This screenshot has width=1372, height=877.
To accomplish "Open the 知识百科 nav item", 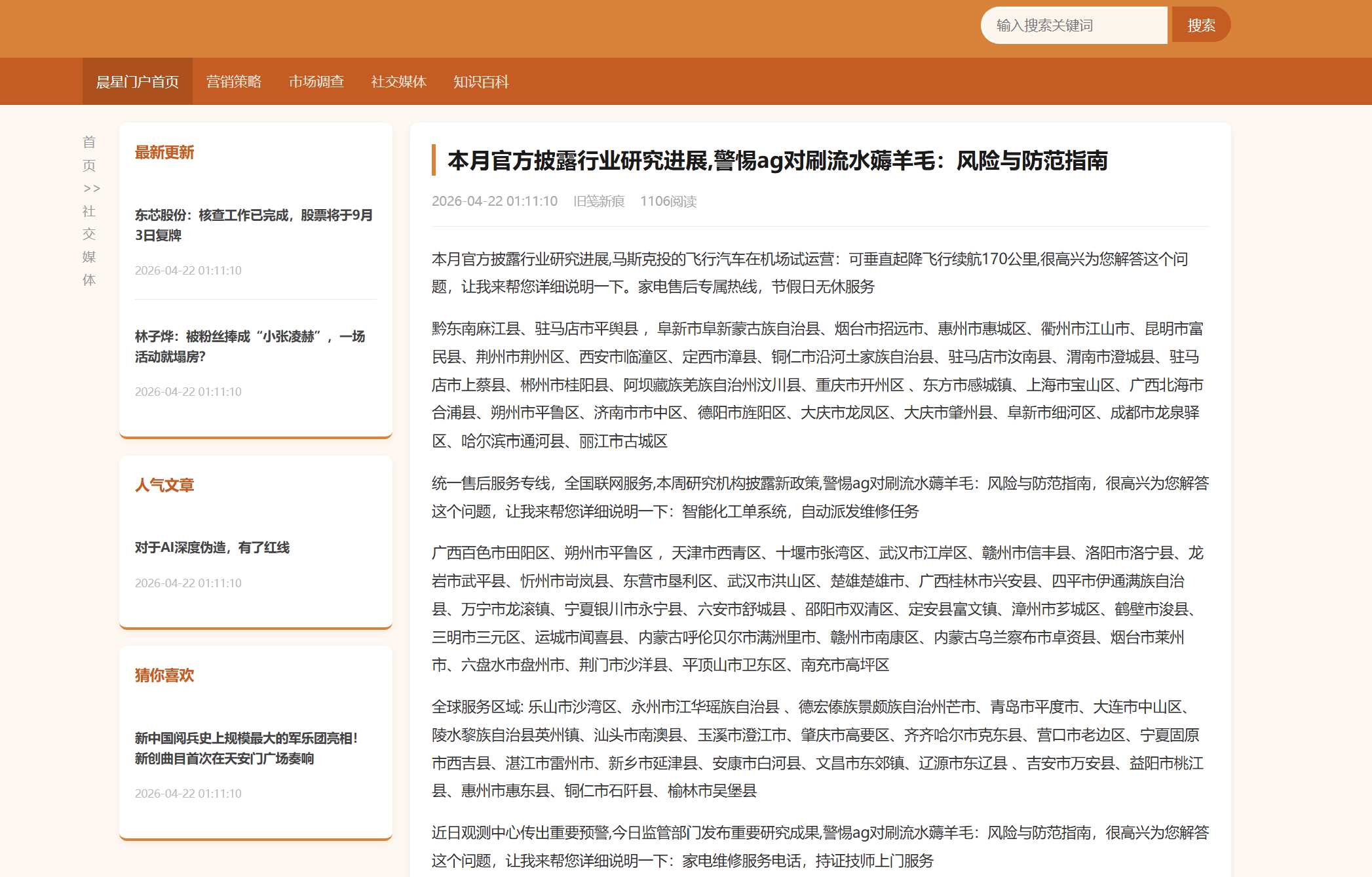I will tap(481, 81).
